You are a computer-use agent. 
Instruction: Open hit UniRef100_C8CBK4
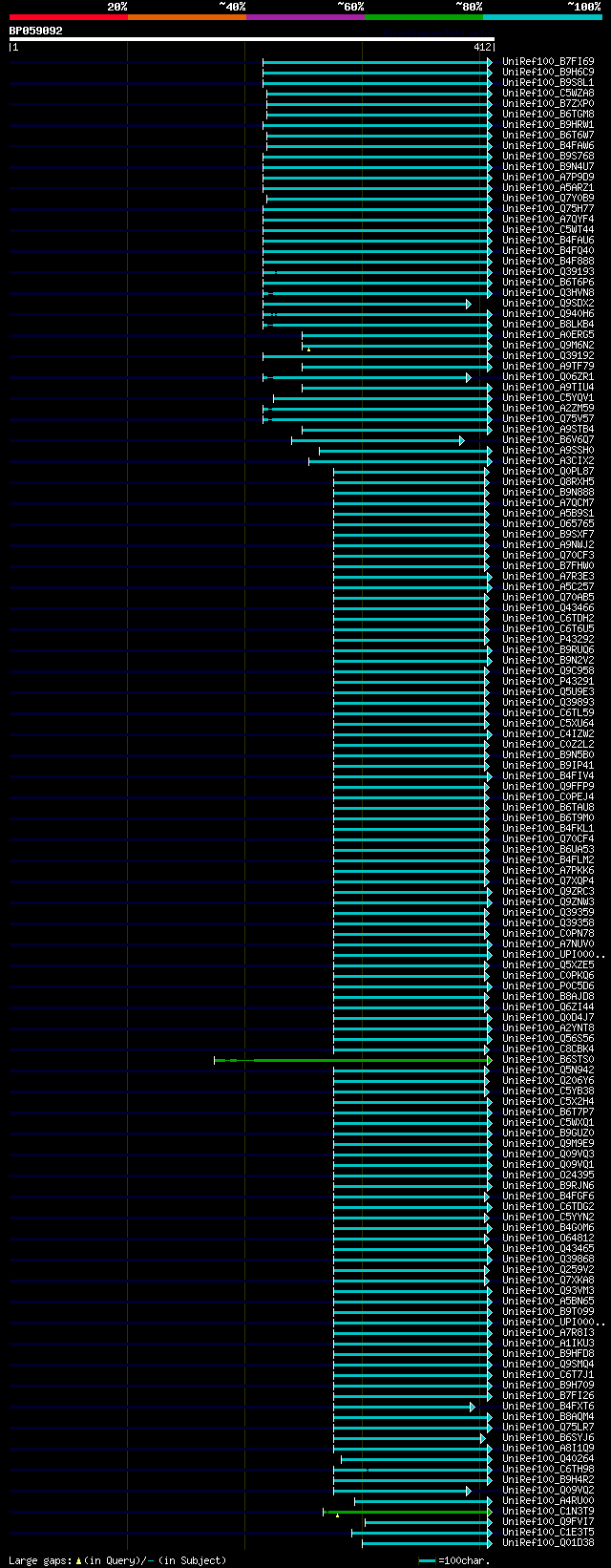pos(548,1049)
